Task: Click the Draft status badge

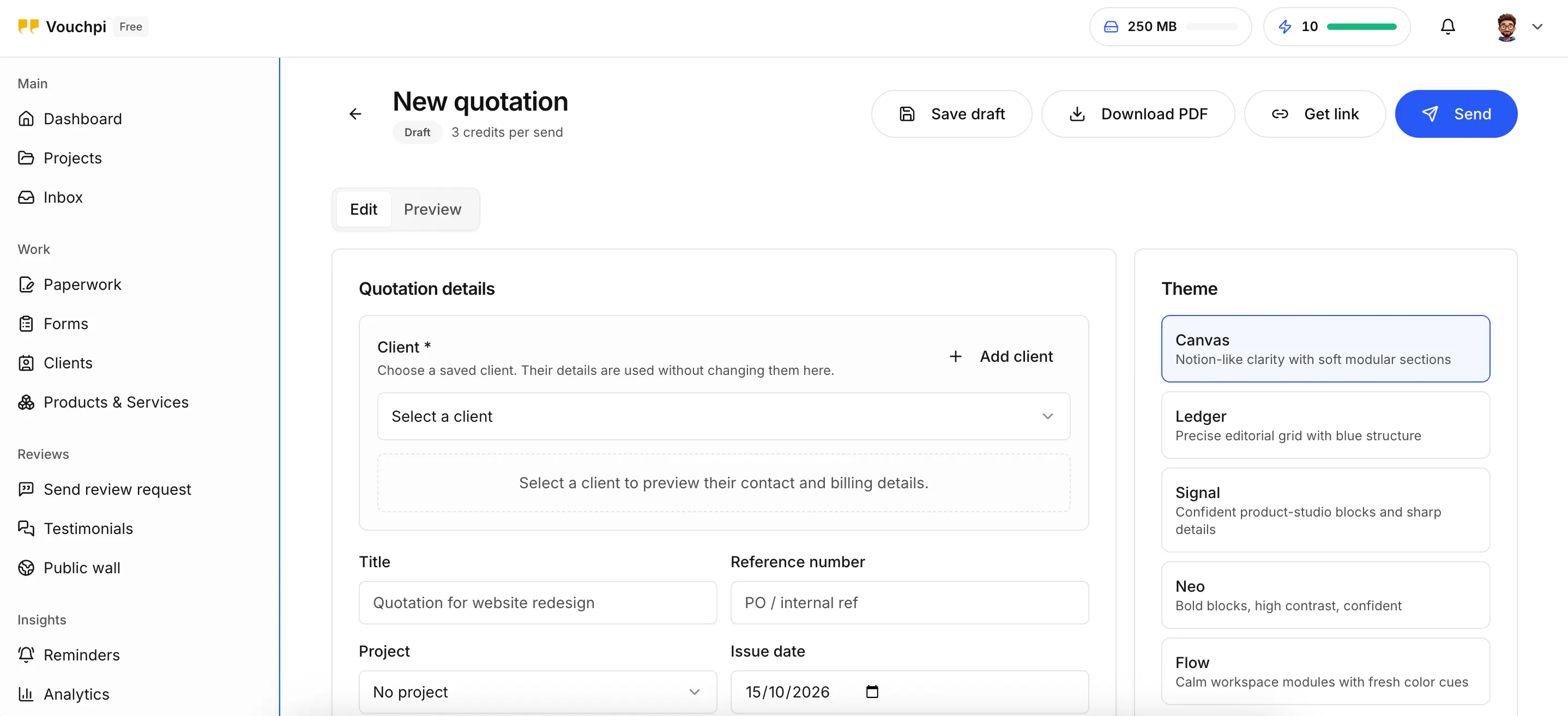Action: (417, 132)
